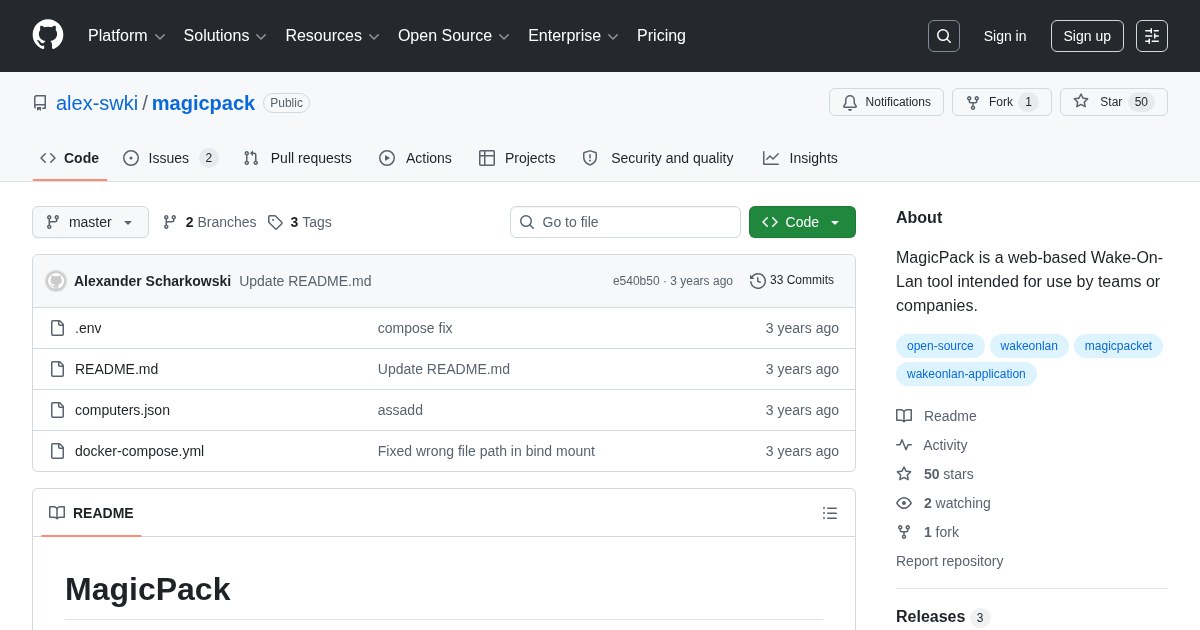Open the magicpack repository name link
Image resolution: width=1200 pixels, height=630 pixels.
pyautogui.click(x=203, y=103)
